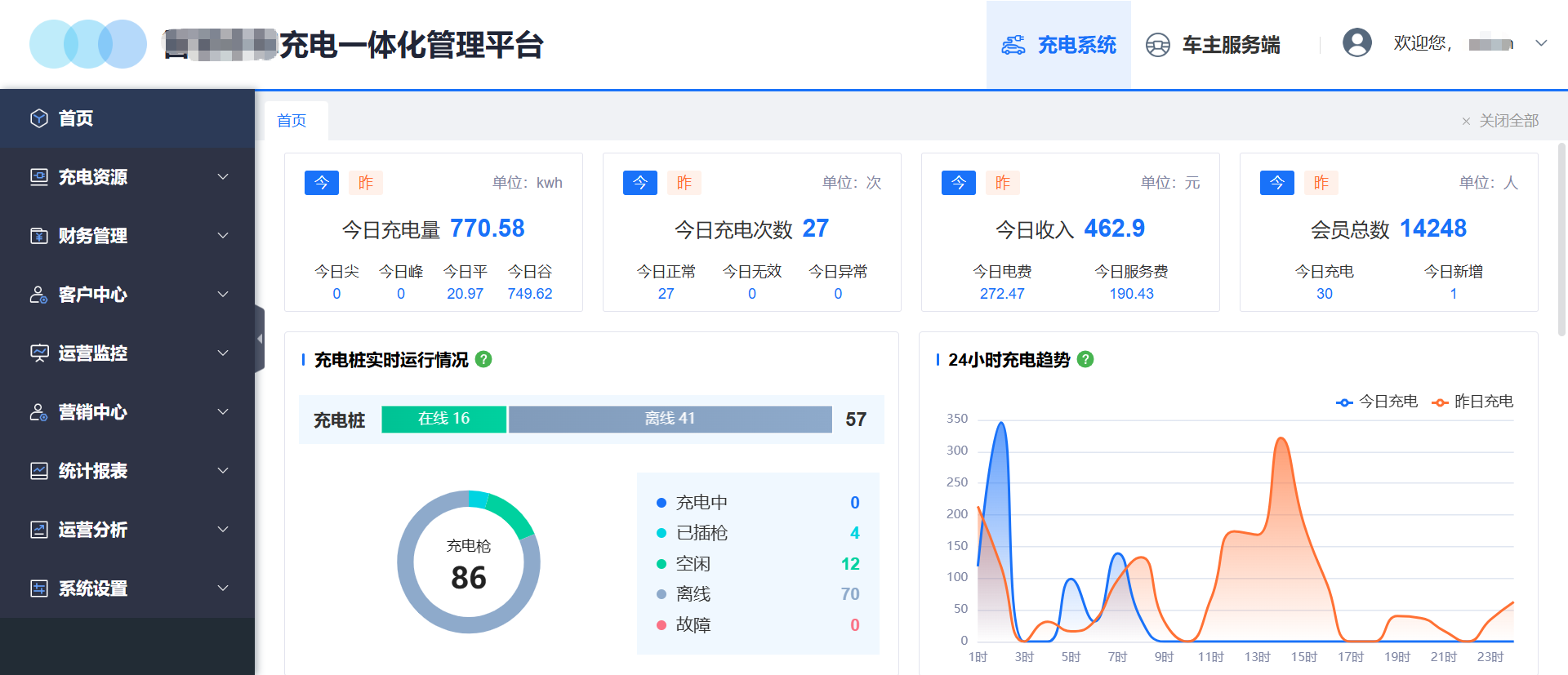This screenshot has height=675, width=1568.
Task: Switch to 昨 on 今日充电次数 card
Action: pyautogui.click(x=684, y=183)
